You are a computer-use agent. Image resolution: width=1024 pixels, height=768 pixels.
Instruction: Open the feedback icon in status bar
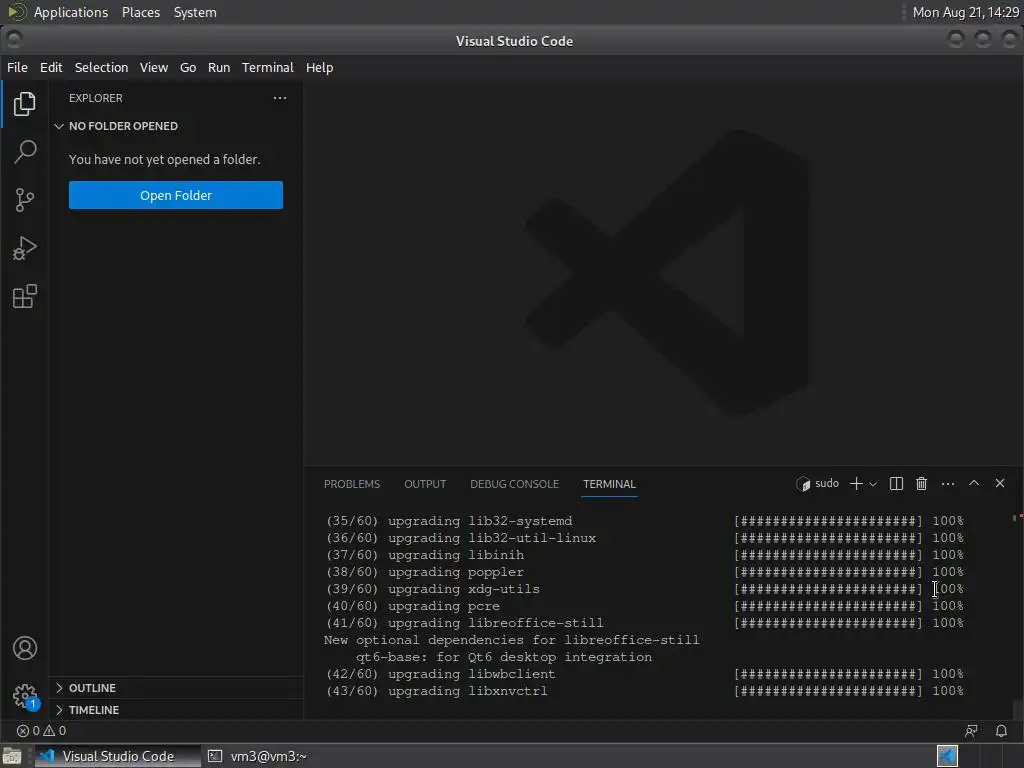pos(971,731)
